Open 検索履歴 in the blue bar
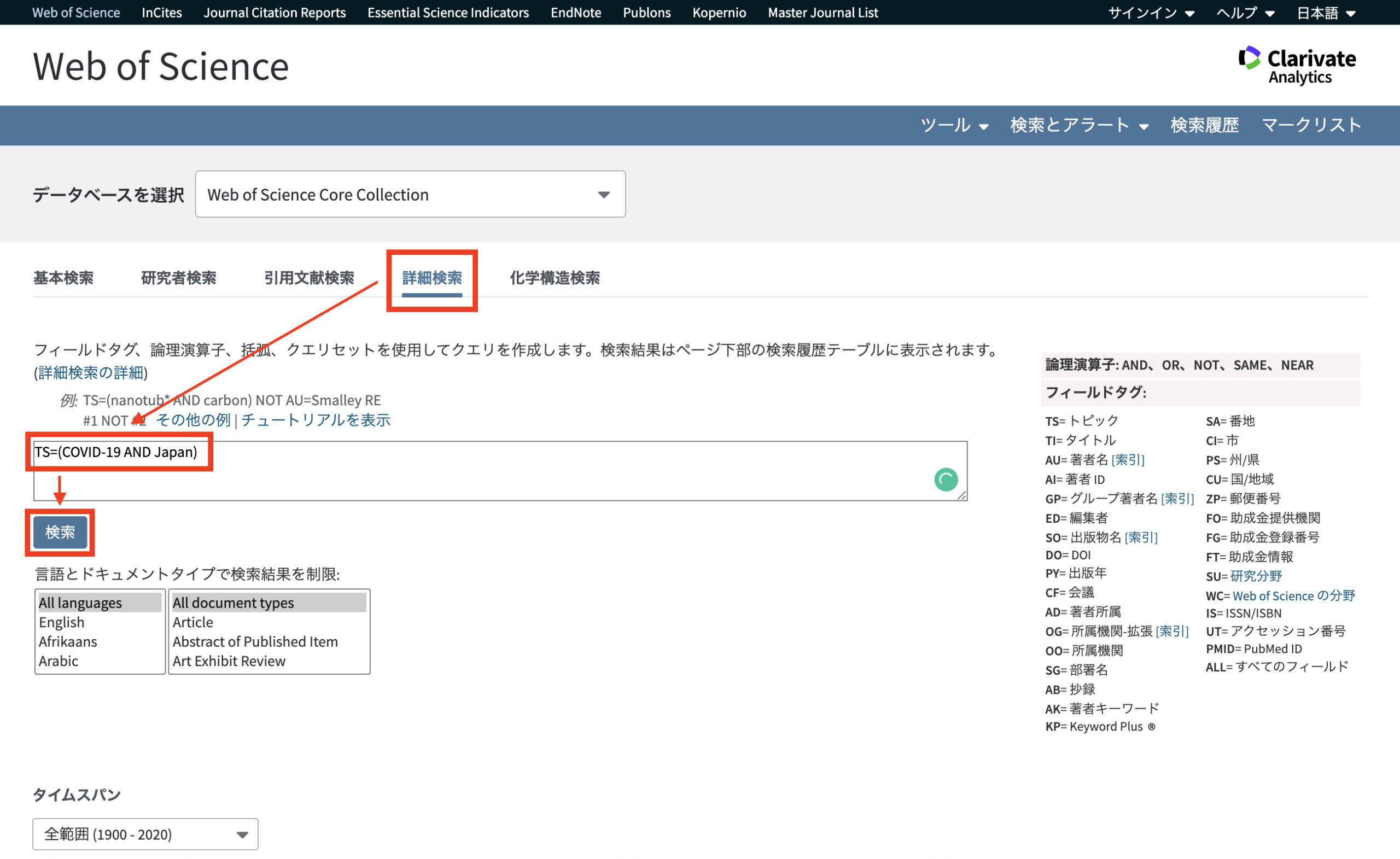This screenshot has height=859, width=1400. tap(1204, 125)
